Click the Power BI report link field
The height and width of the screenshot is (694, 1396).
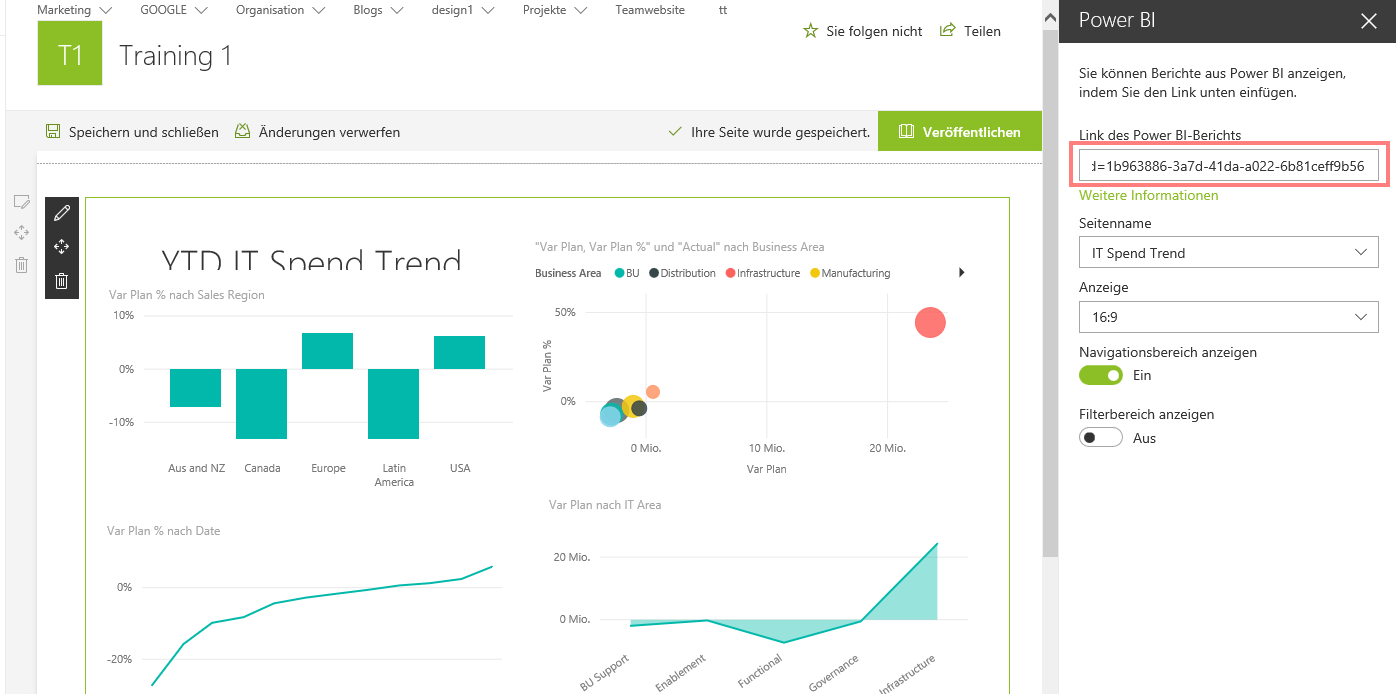coord(1228,165)
